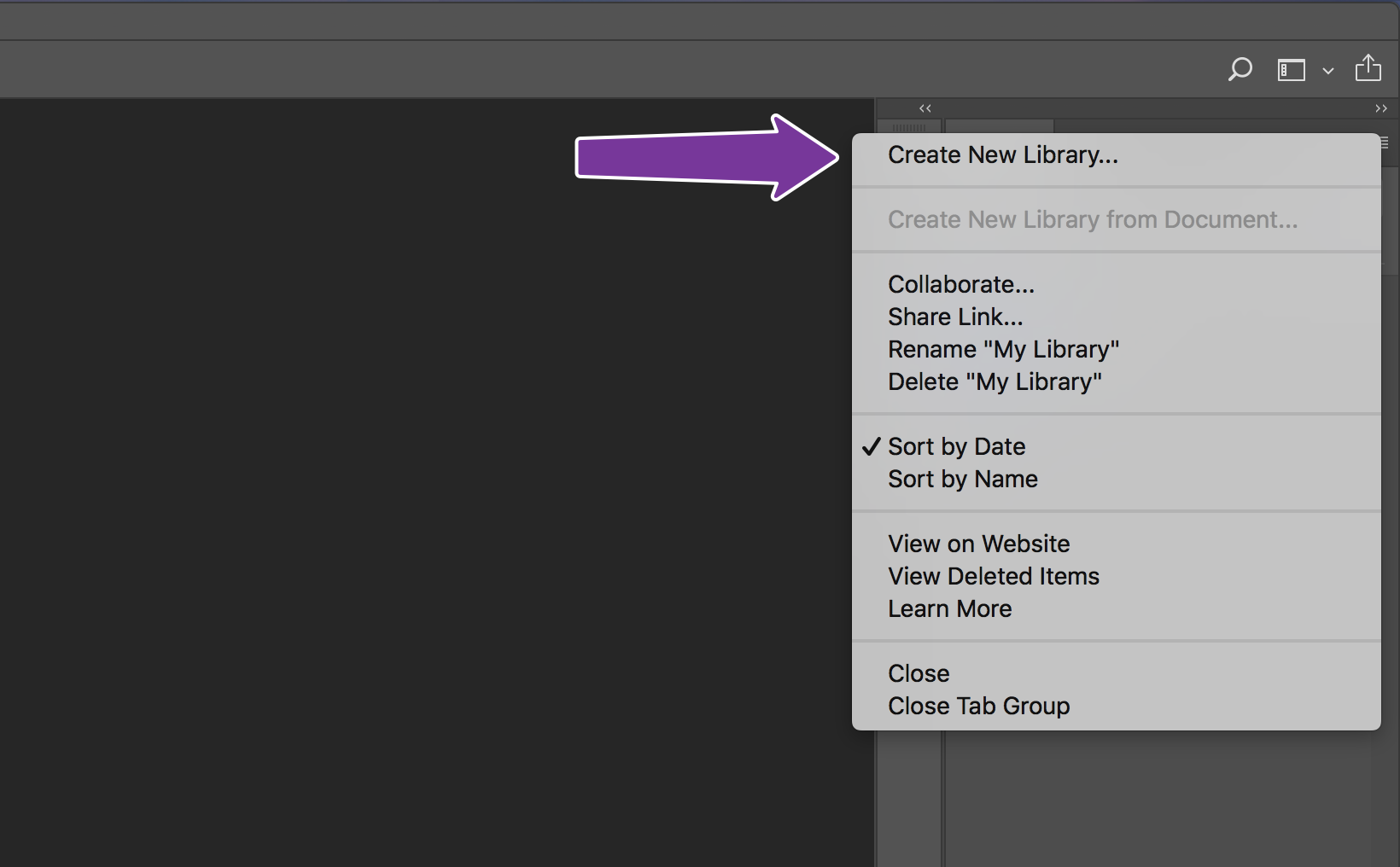Open Learn More
Screen dimensions: 1400x867
949,608
